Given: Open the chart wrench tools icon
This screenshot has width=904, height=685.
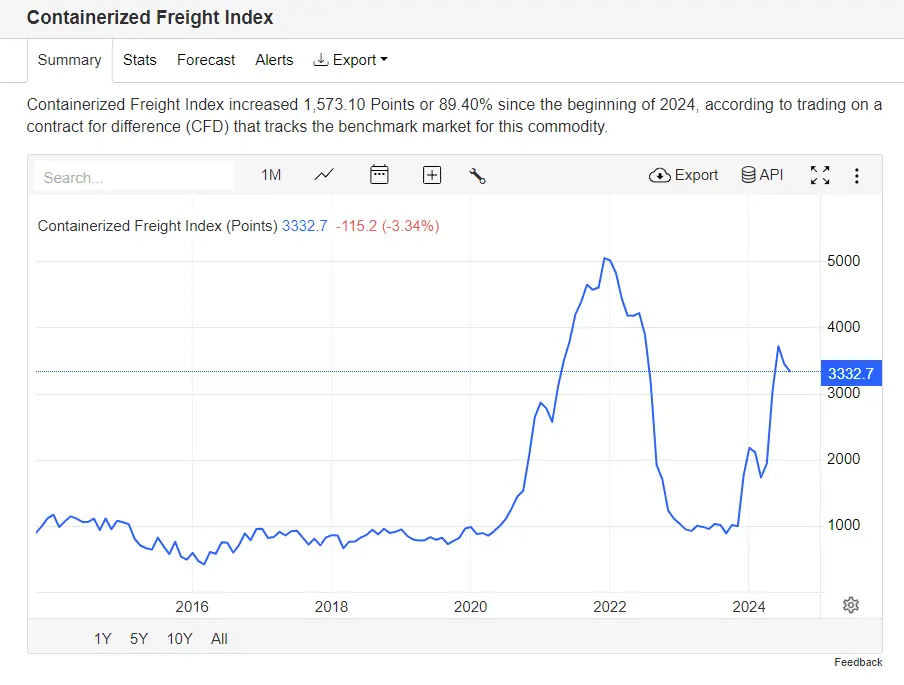Looking at the screenshot, I should (x=477, y=176).
